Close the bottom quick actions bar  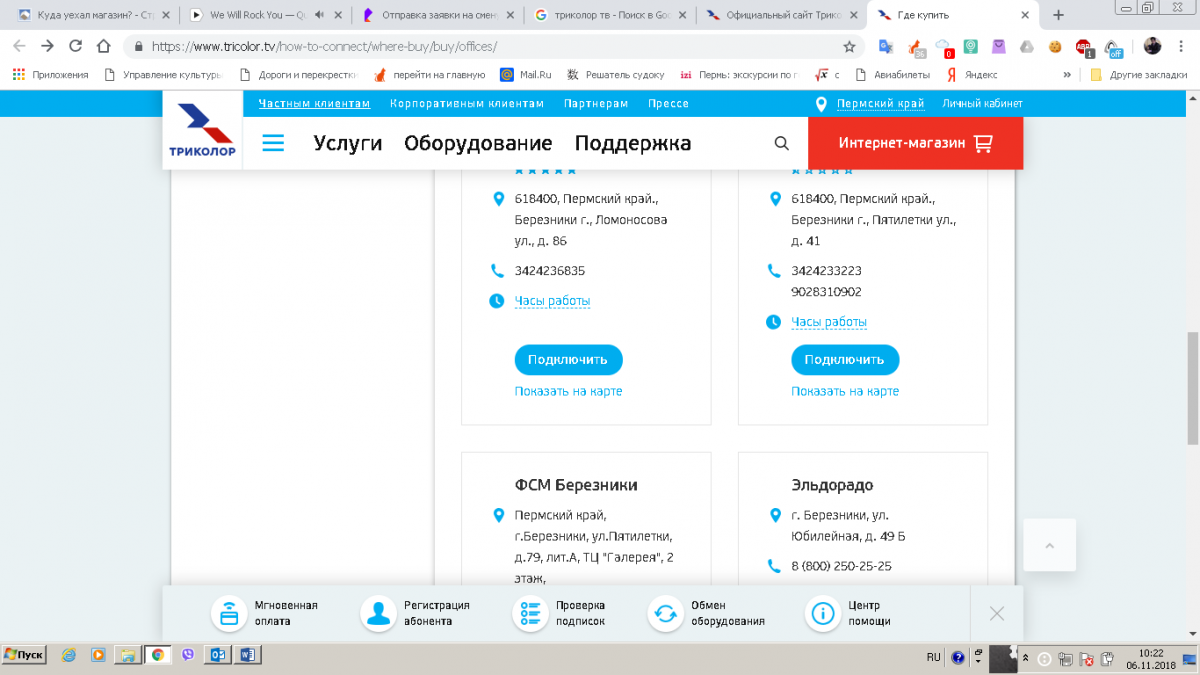pos(996,613)
